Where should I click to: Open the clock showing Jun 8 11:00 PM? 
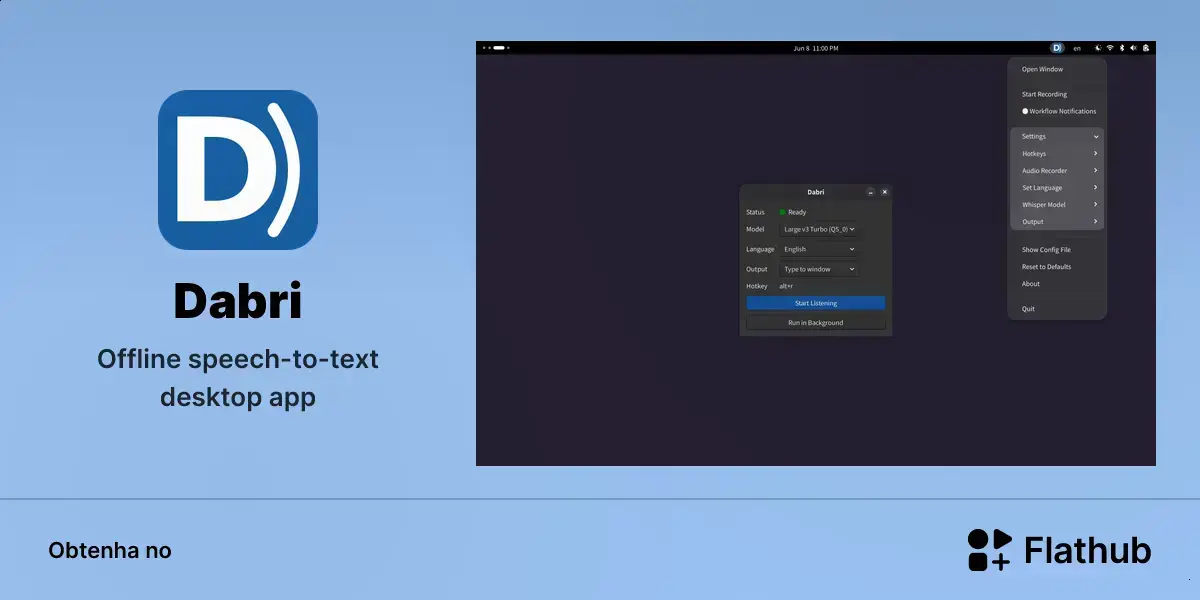click(816, 48)
